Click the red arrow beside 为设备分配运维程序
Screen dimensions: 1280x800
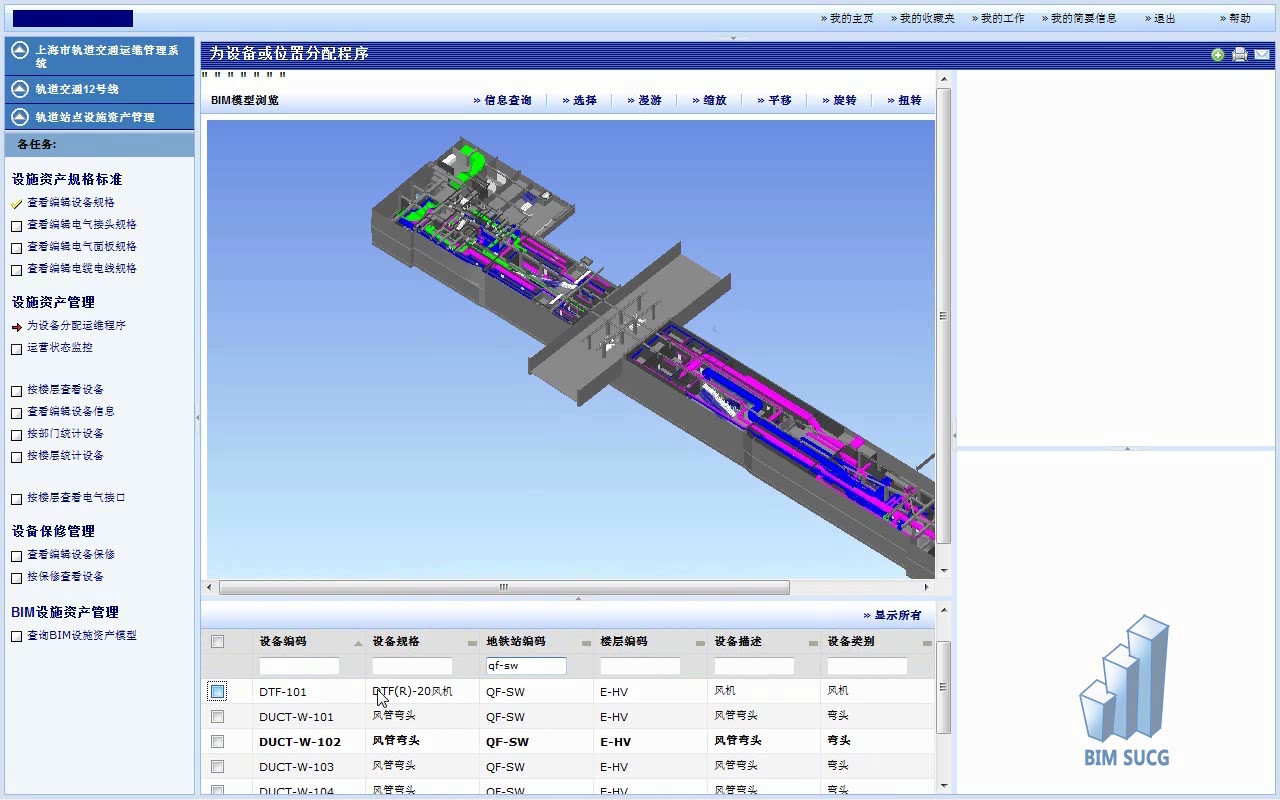point(17,326)
